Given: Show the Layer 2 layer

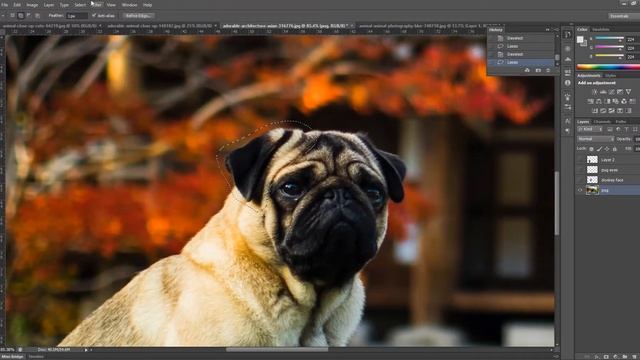Looking at the screenshot, I should click(580, 160).
